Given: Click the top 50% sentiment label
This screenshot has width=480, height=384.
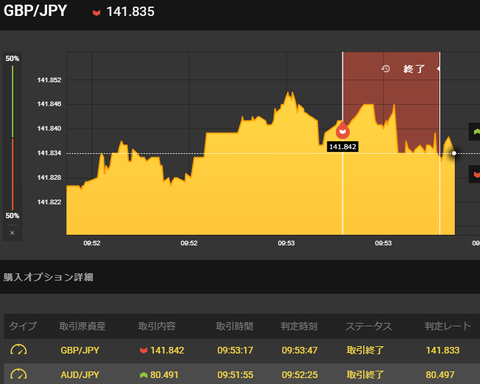Looking at the screenshot, I should point(12,59).
